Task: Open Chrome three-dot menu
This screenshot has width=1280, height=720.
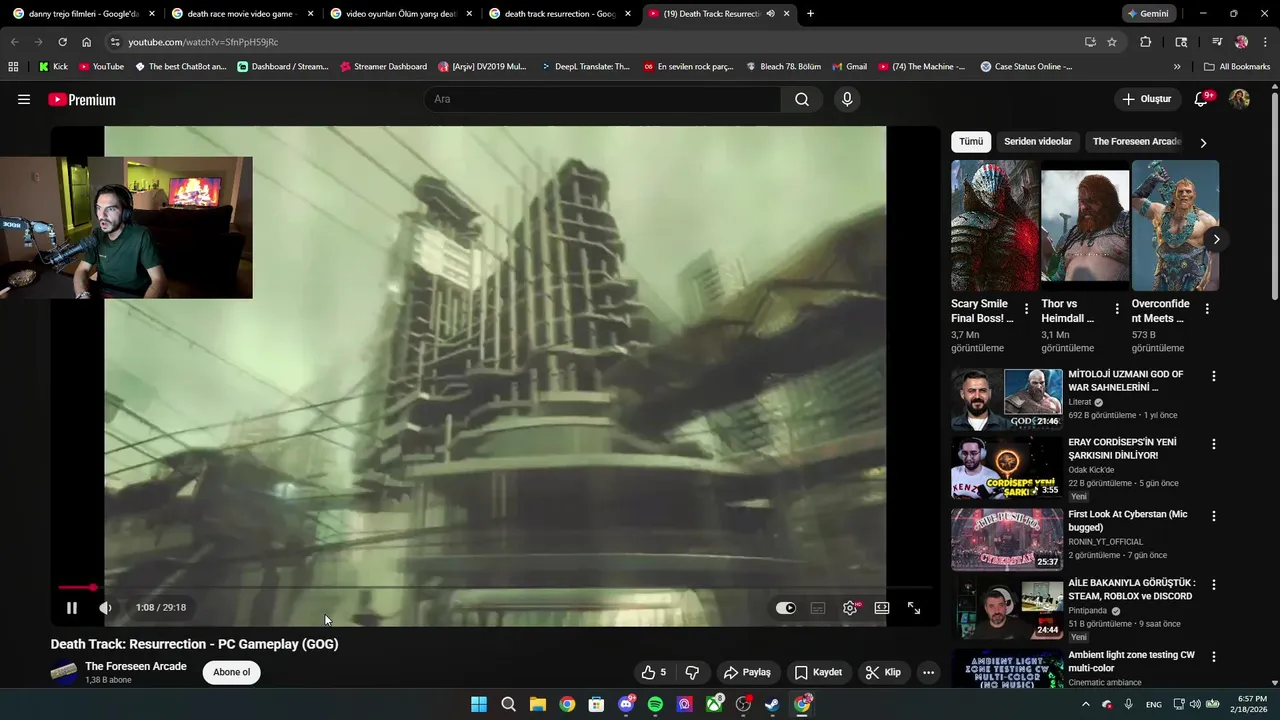Action: tap(1265, 42)
